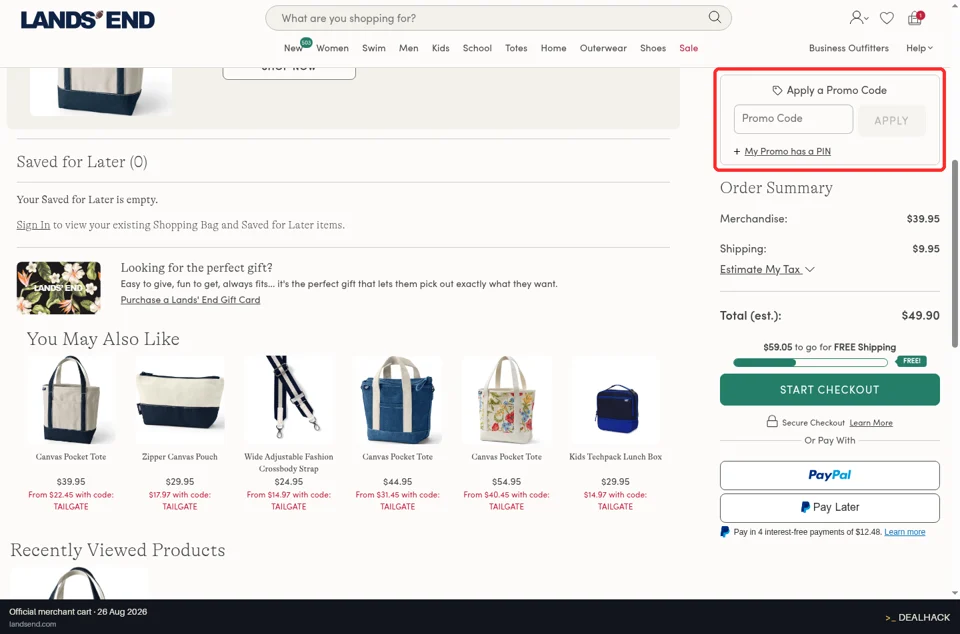Viewport: 960px width, 634px height.
Task: Click the Kids Techpack Lunch Box title
Action: click(615, 457)
